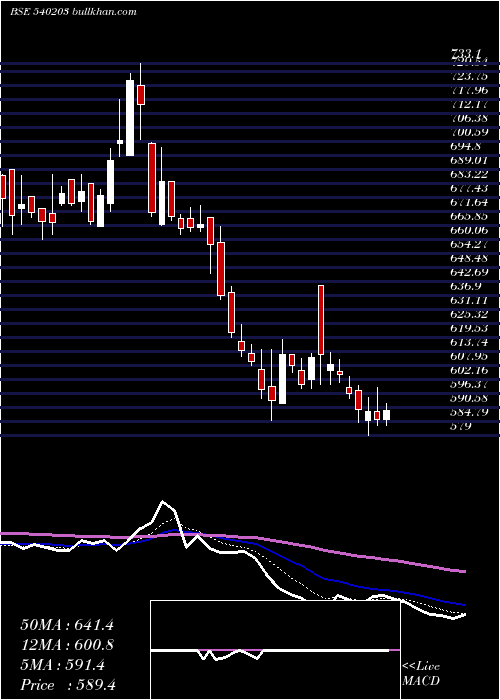
Task: Click the 671.64 price label
Action: (x=469, y=202)
